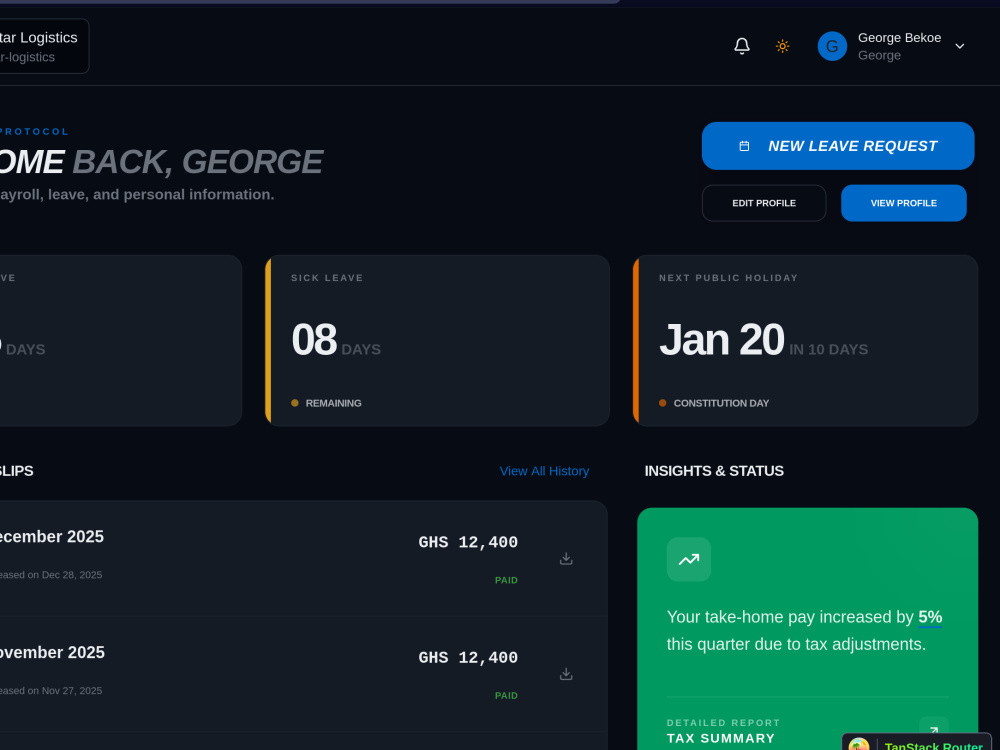Click the Constitution Day label
Screen dimensions: 1000x750
721,403
